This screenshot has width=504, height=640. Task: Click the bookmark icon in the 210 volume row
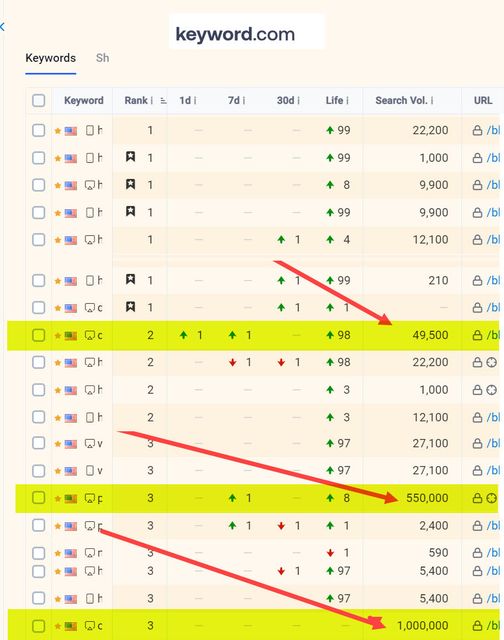(131, 279)
